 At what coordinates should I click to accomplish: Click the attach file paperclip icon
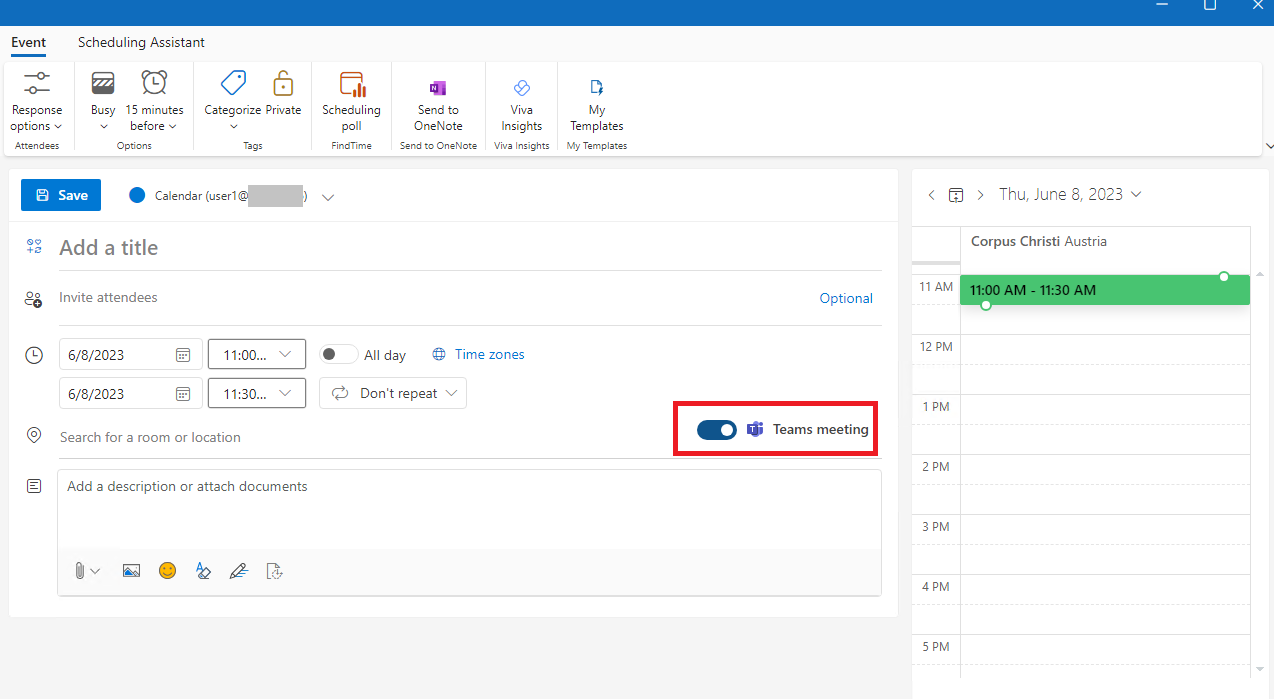(79, 571)
